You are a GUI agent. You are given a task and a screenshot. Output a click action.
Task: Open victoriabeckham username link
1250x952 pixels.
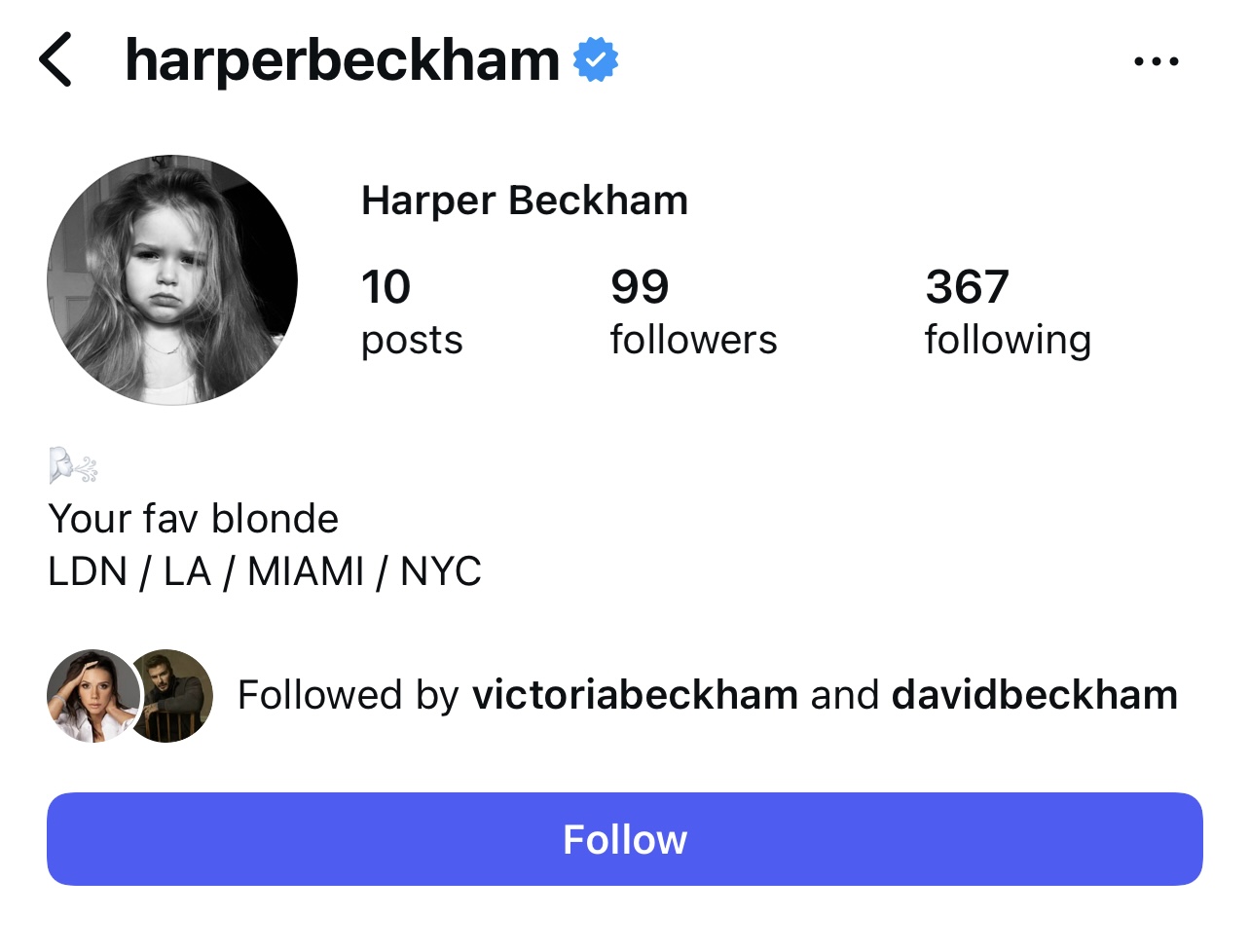[635, 695]
